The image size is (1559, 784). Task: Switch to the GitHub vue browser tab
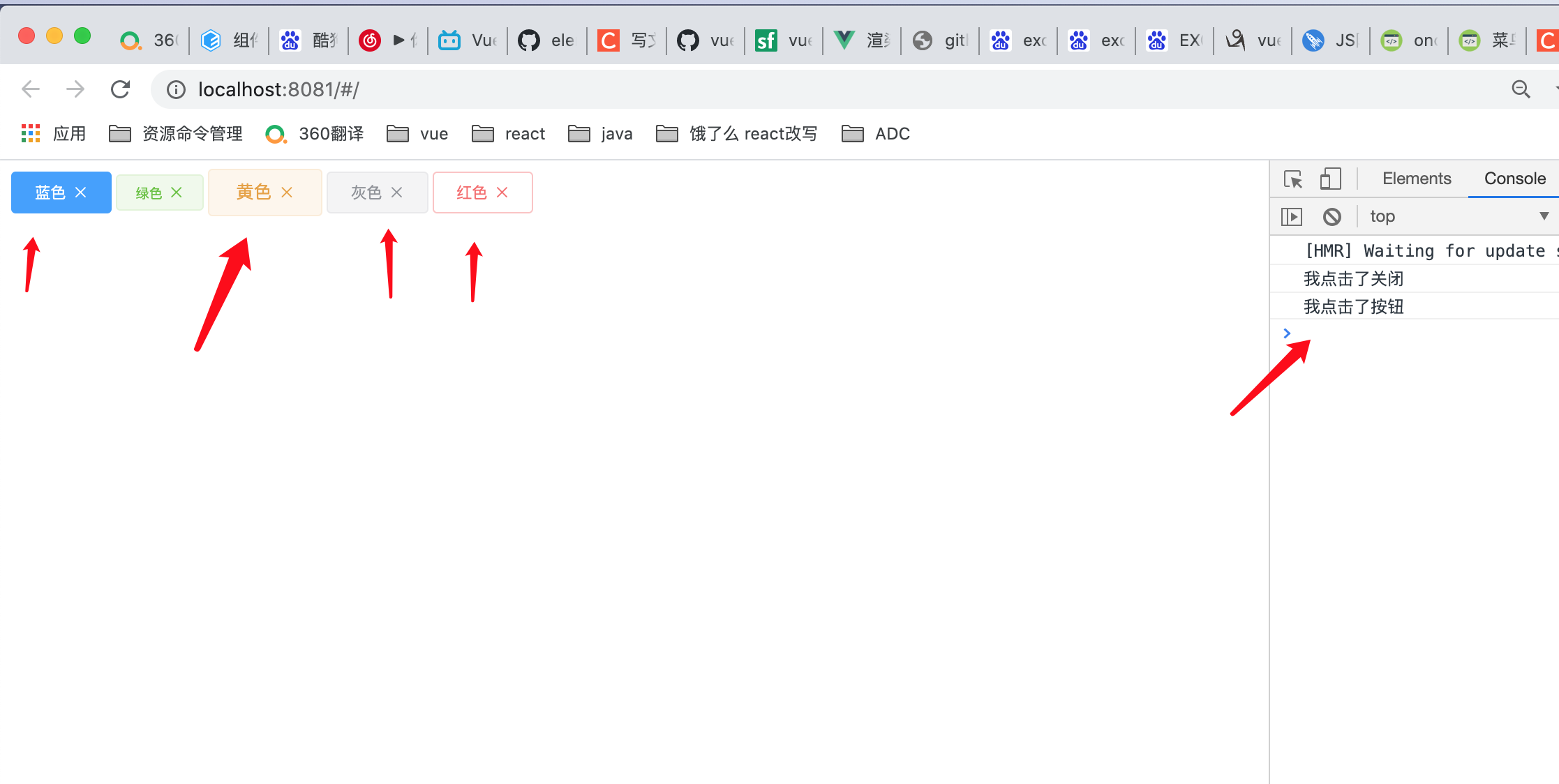(x=706, y=40)
